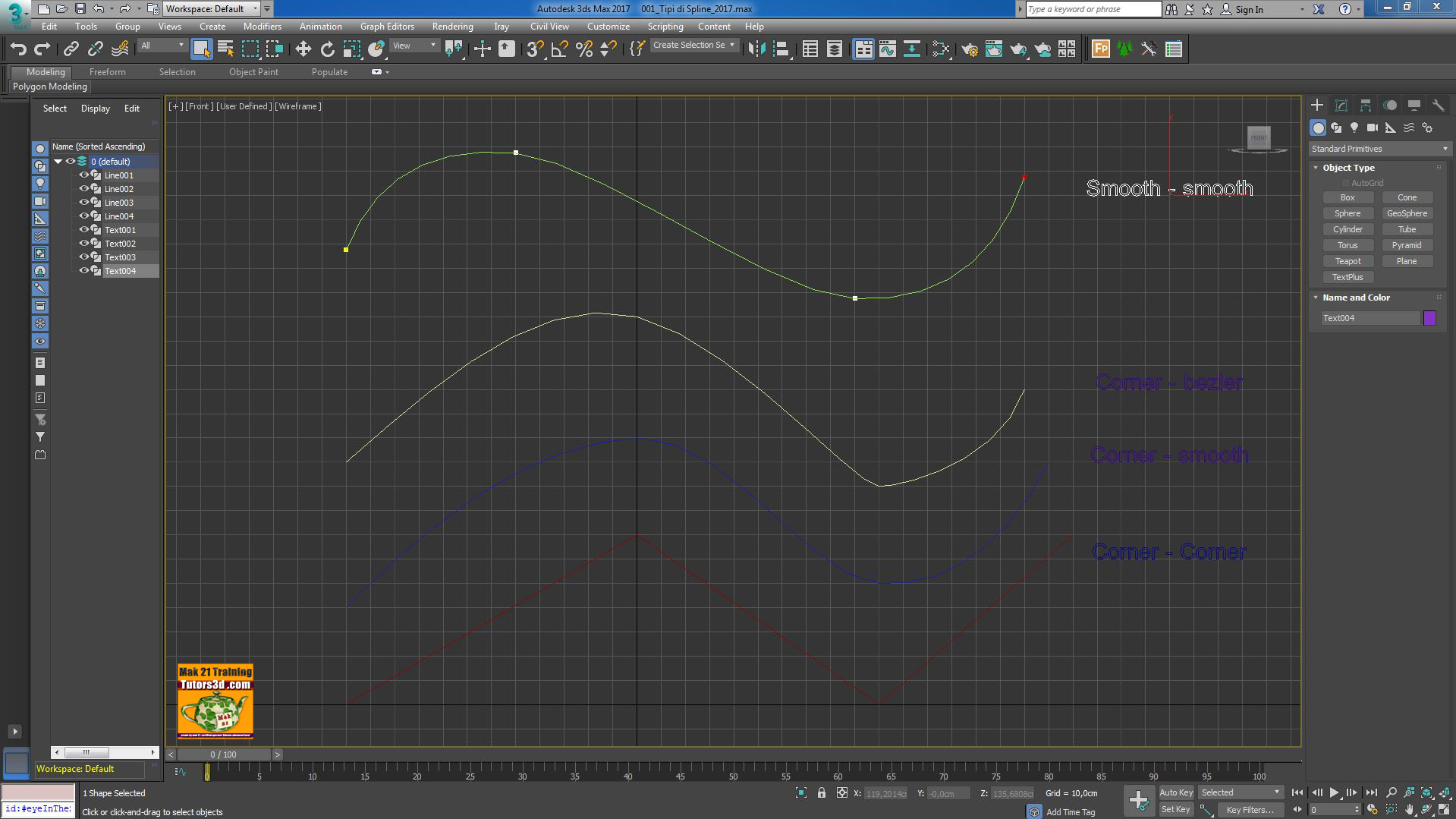Open the Standard Primitives dropdown

click(x=1377, y=148)
